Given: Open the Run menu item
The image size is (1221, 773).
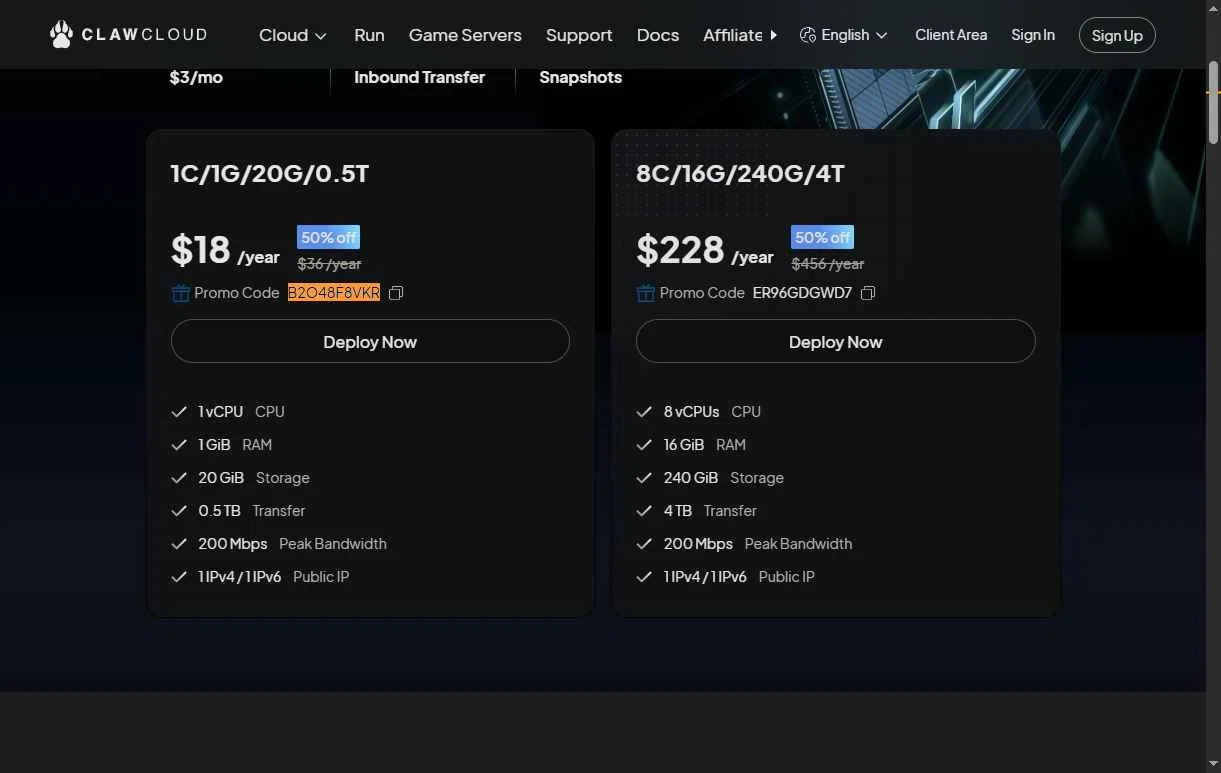Looking at the screenshot, I should [x=369, y=35].
